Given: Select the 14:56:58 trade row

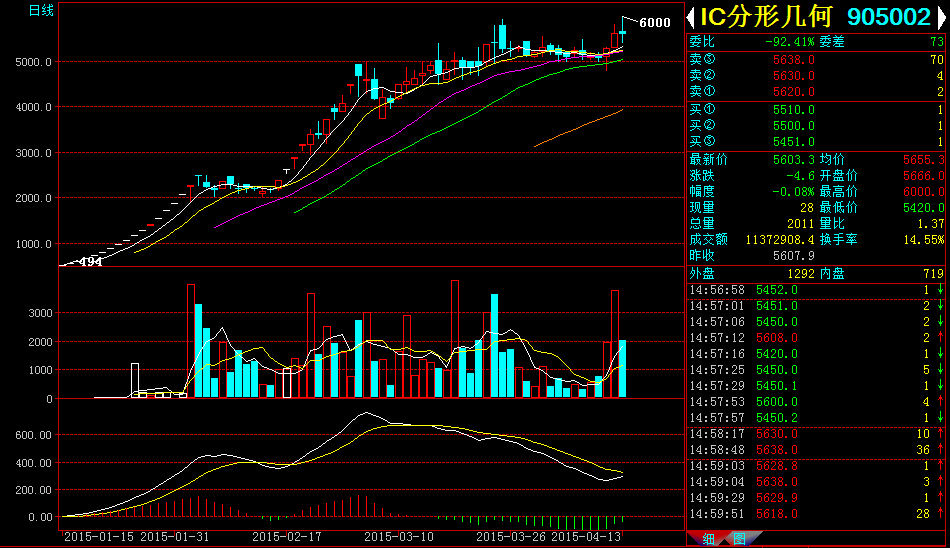Looking at the screenshot, I should (x=816, y=290).
